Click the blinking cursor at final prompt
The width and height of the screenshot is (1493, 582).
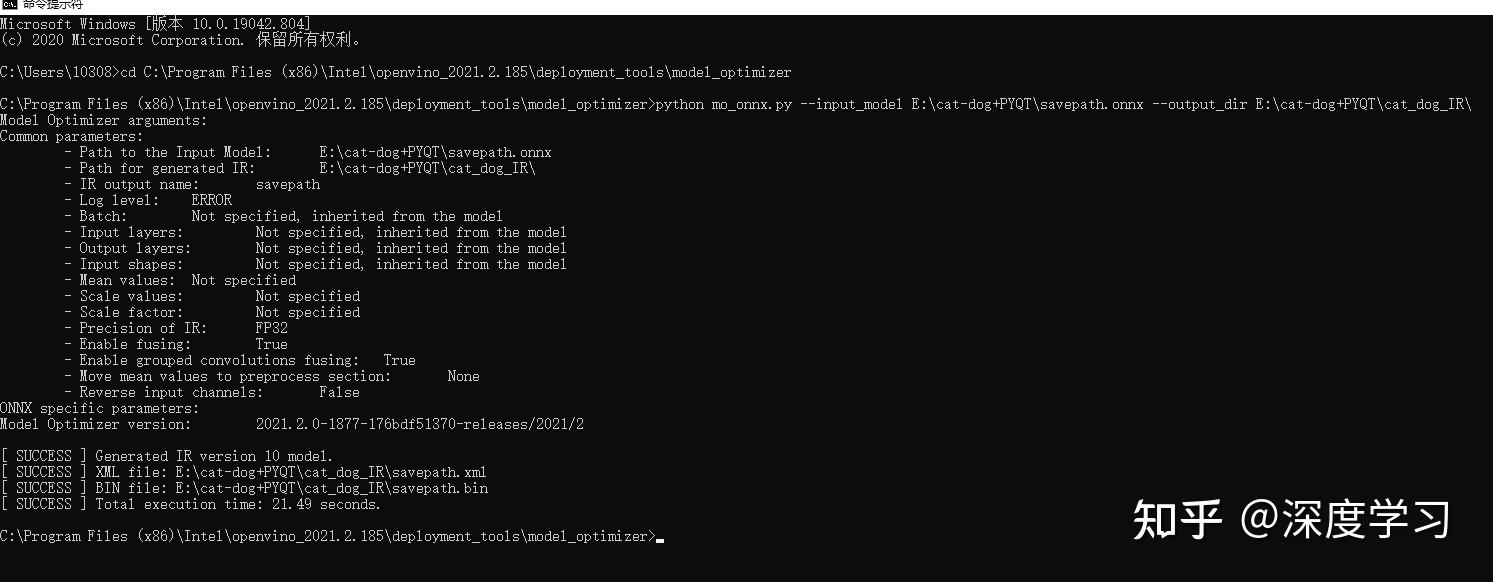[660, 540]
